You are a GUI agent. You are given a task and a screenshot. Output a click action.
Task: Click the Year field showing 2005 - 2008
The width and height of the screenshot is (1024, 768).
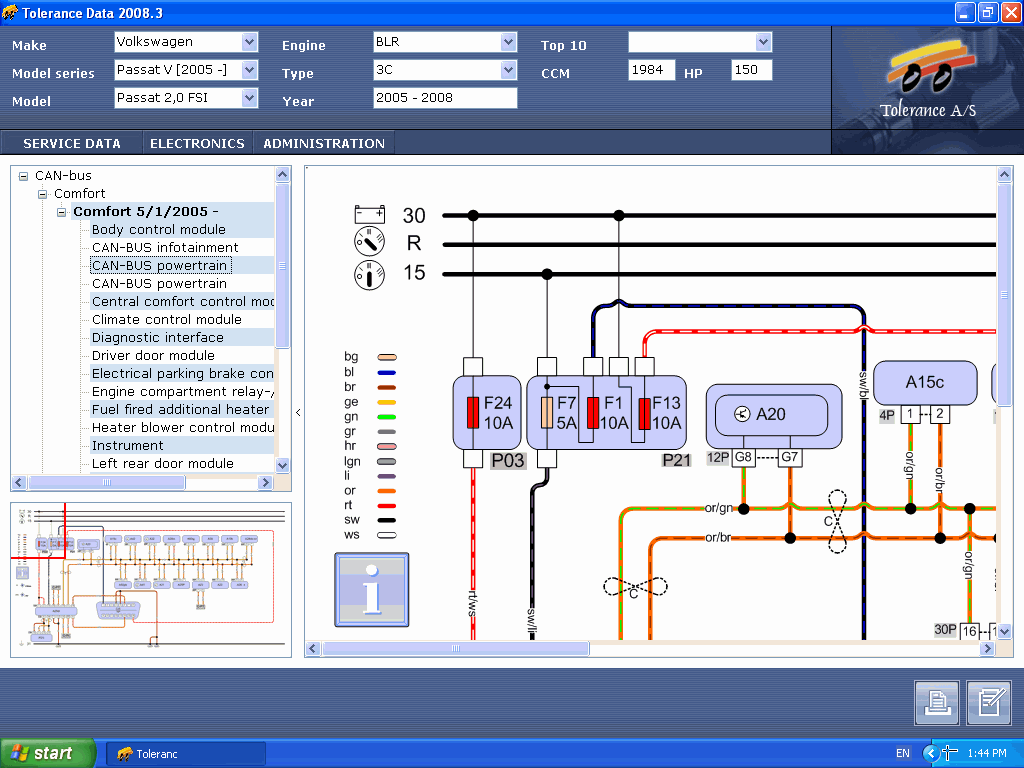[x=445, y=98]
